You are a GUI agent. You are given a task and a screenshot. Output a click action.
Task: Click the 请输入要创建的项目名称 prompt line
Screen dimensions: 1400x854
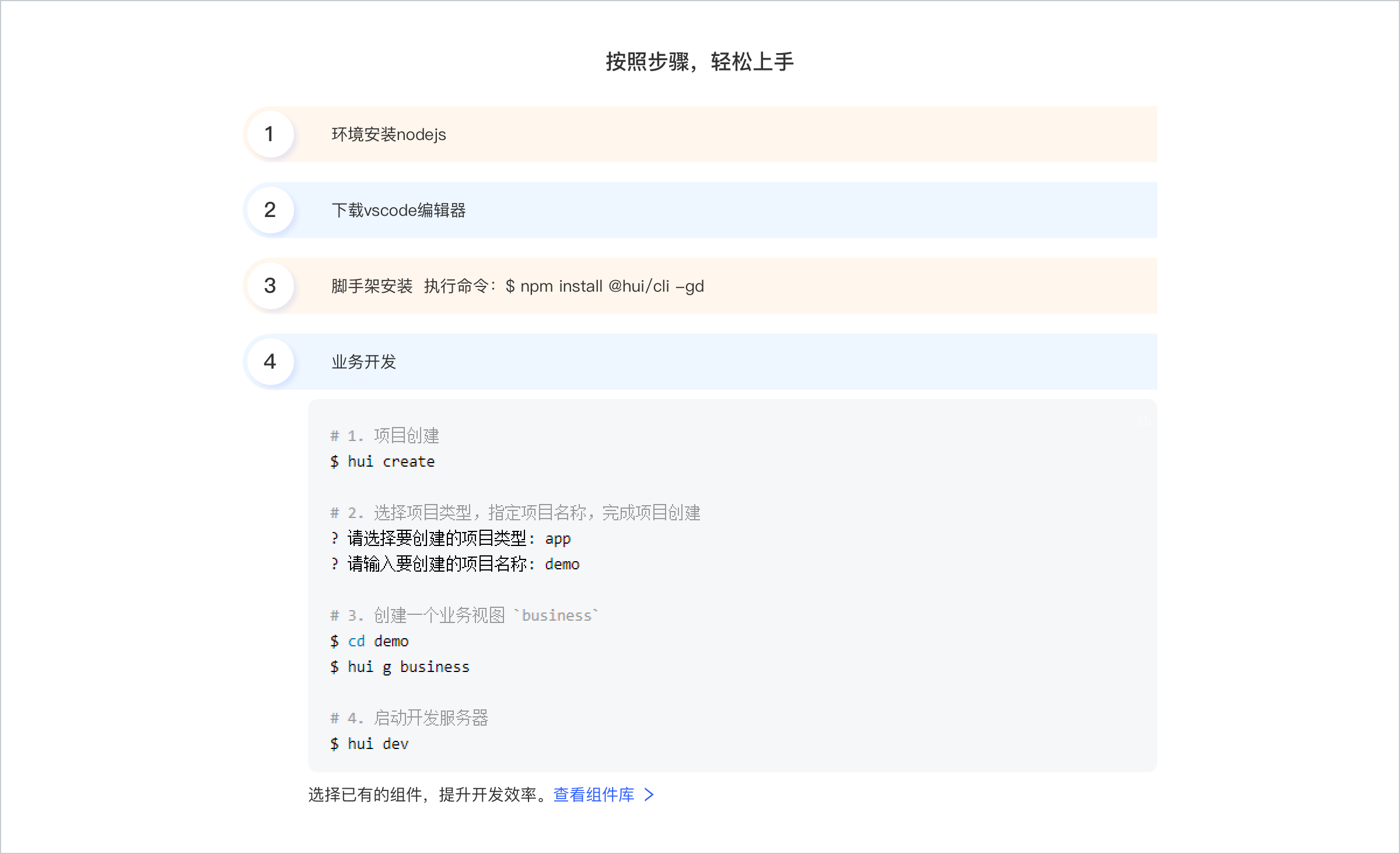[x=455, y=564]
